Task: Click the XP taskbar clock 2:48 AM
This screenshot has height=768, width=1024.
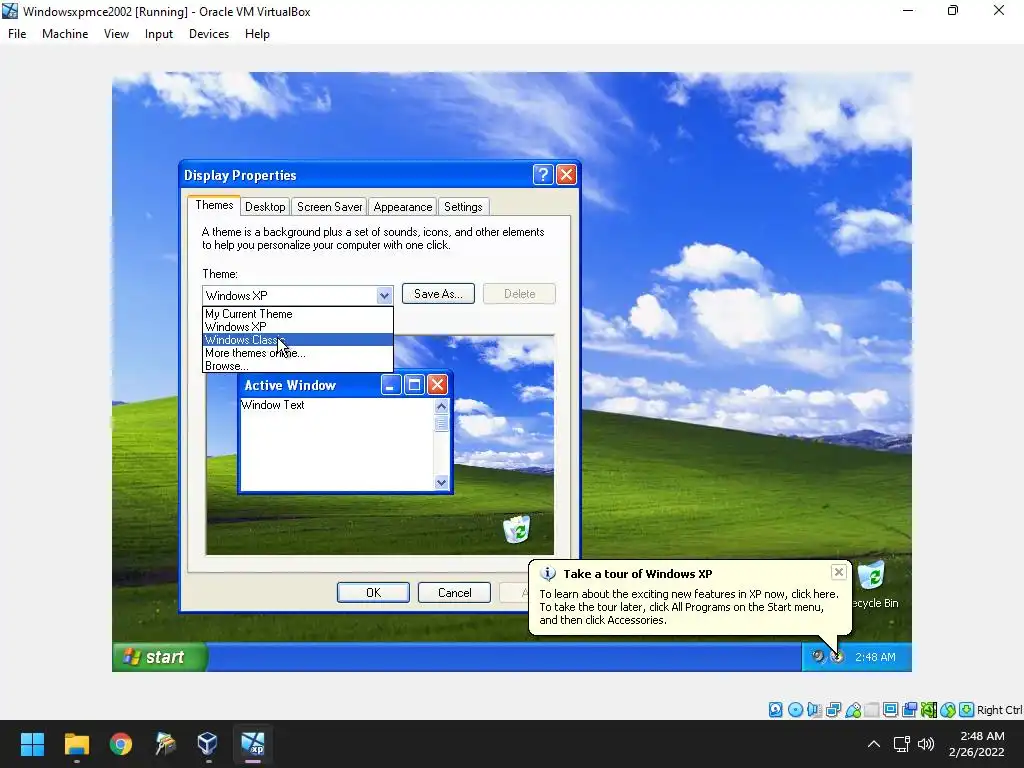Action: [875, 657]
